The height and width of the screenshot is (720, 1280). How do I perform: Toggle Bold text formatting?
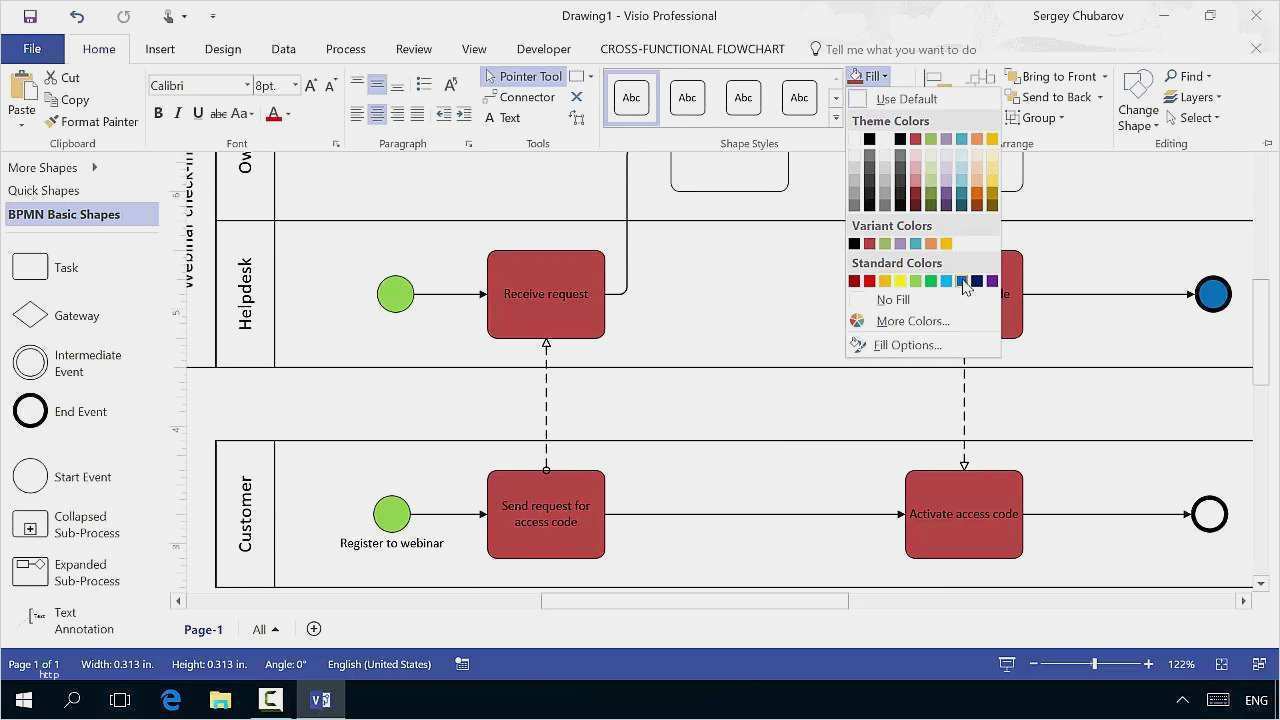(x=158, y=114)
